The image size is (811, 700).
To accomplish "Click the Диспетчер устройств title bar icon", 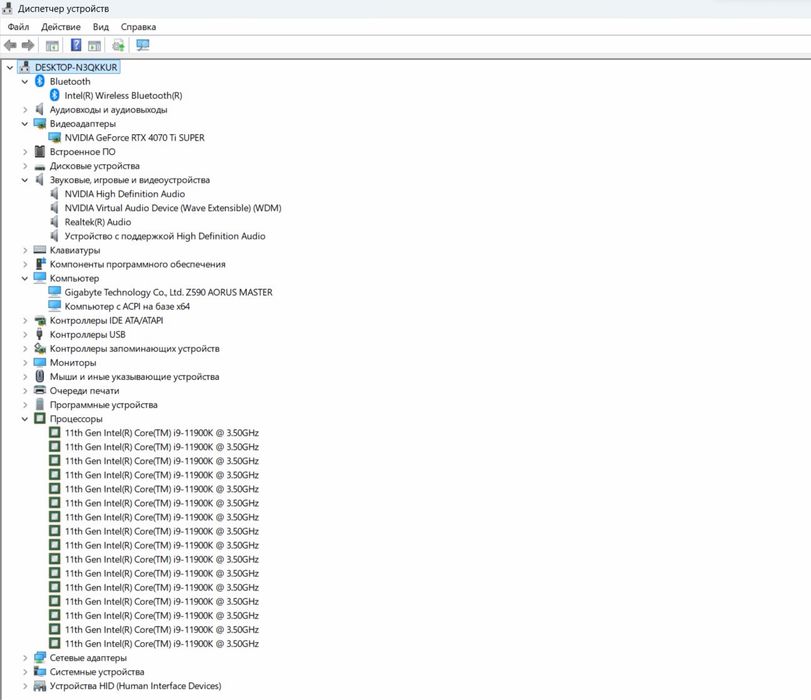I will point(7,8).
